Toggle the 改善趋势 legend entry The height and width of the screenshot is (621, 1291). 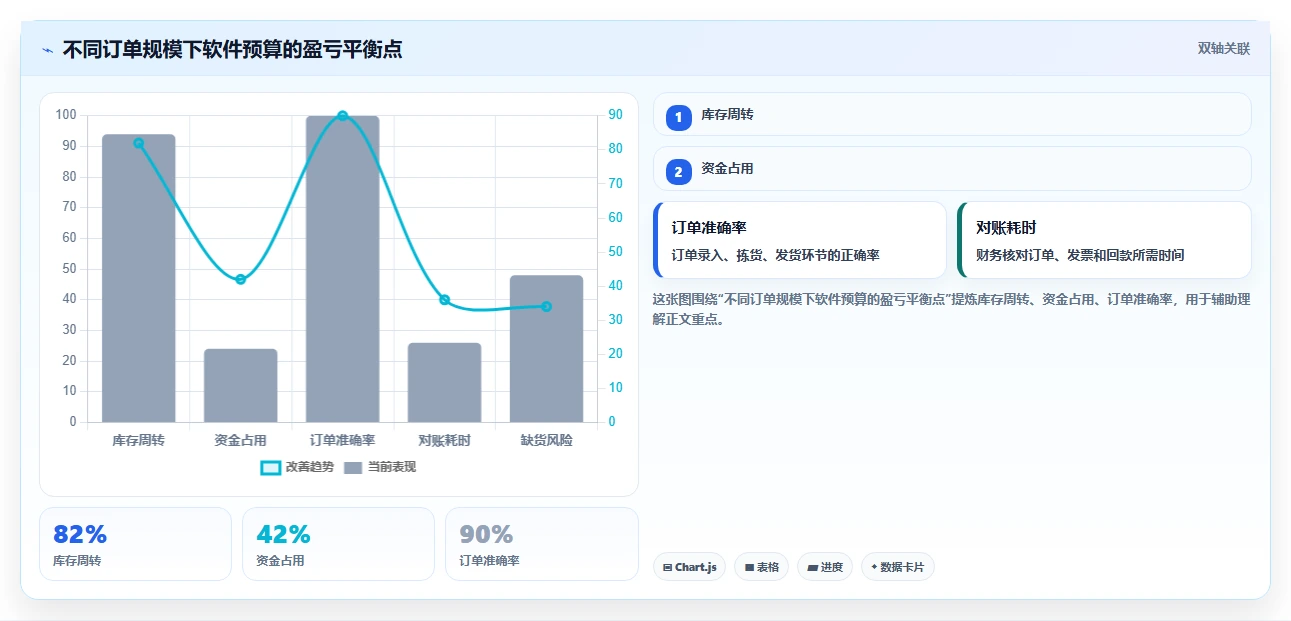[x=296, y=467]
